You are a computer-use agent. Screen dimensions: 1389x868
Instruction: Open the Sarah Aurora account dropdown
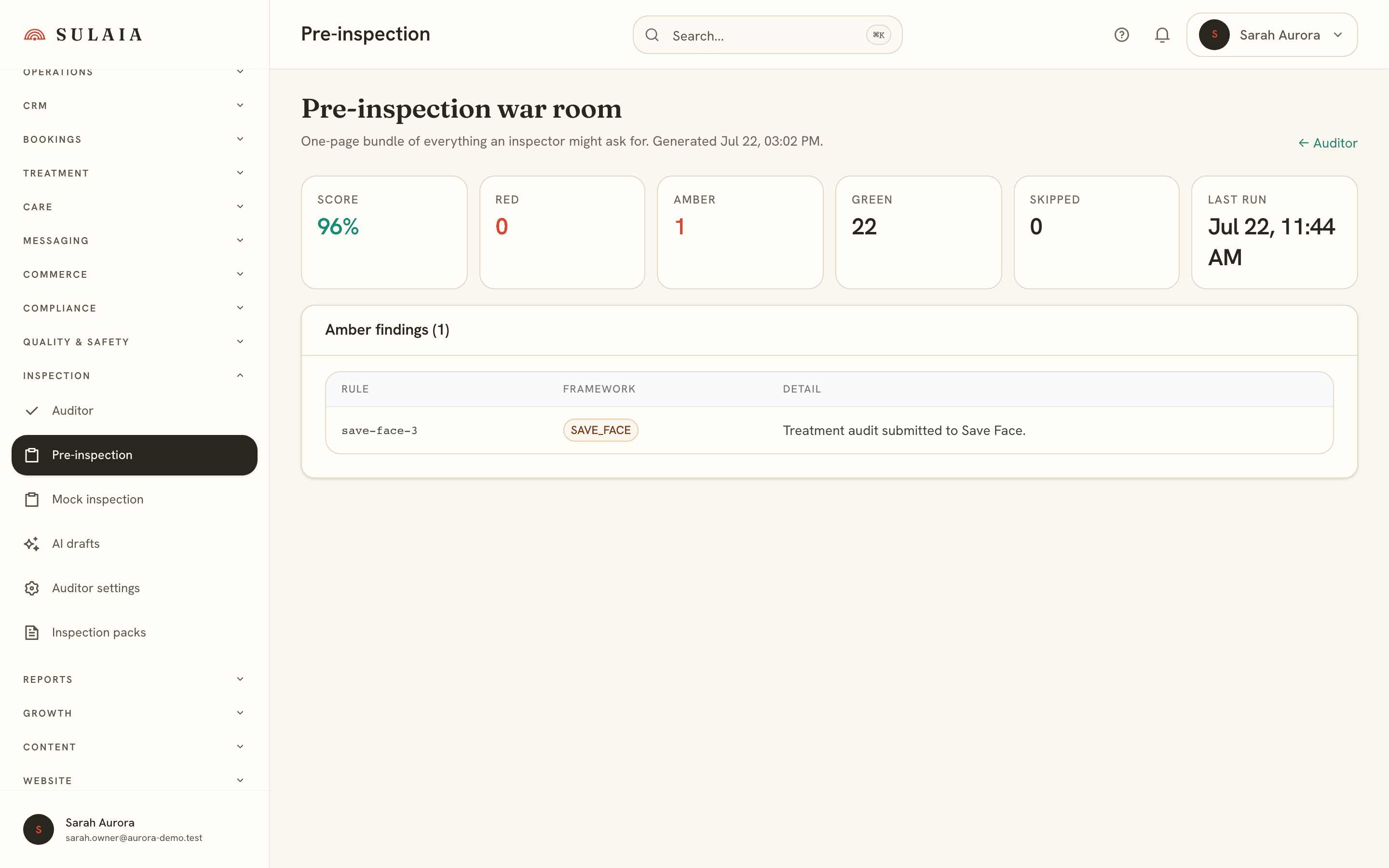coord(1272,35)
